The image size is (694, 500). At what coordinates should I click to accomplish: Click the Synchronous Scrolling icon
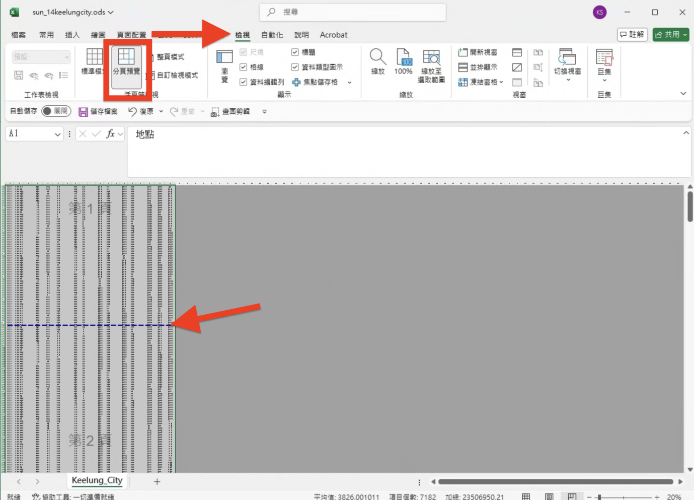coord(538,67)
